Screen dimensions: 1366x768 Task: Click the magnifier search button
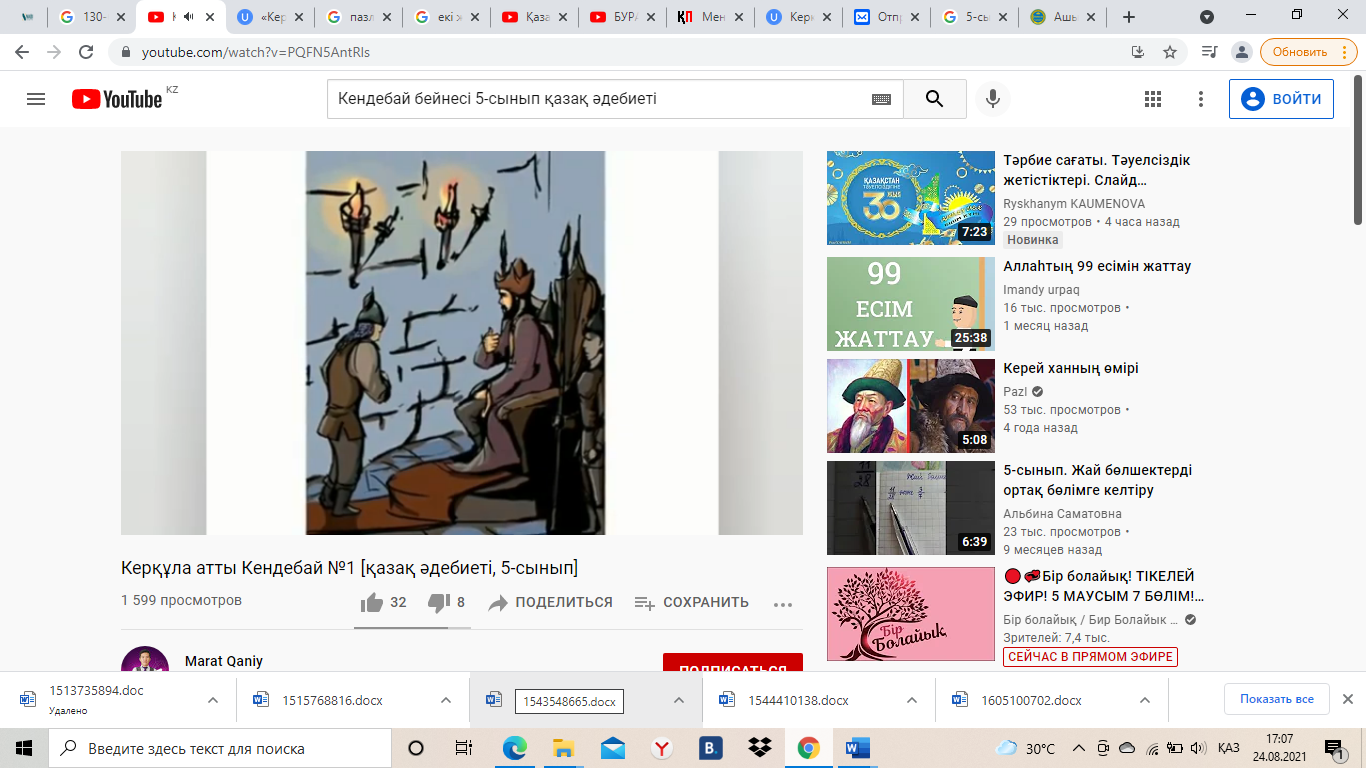(x=935, y=99)
